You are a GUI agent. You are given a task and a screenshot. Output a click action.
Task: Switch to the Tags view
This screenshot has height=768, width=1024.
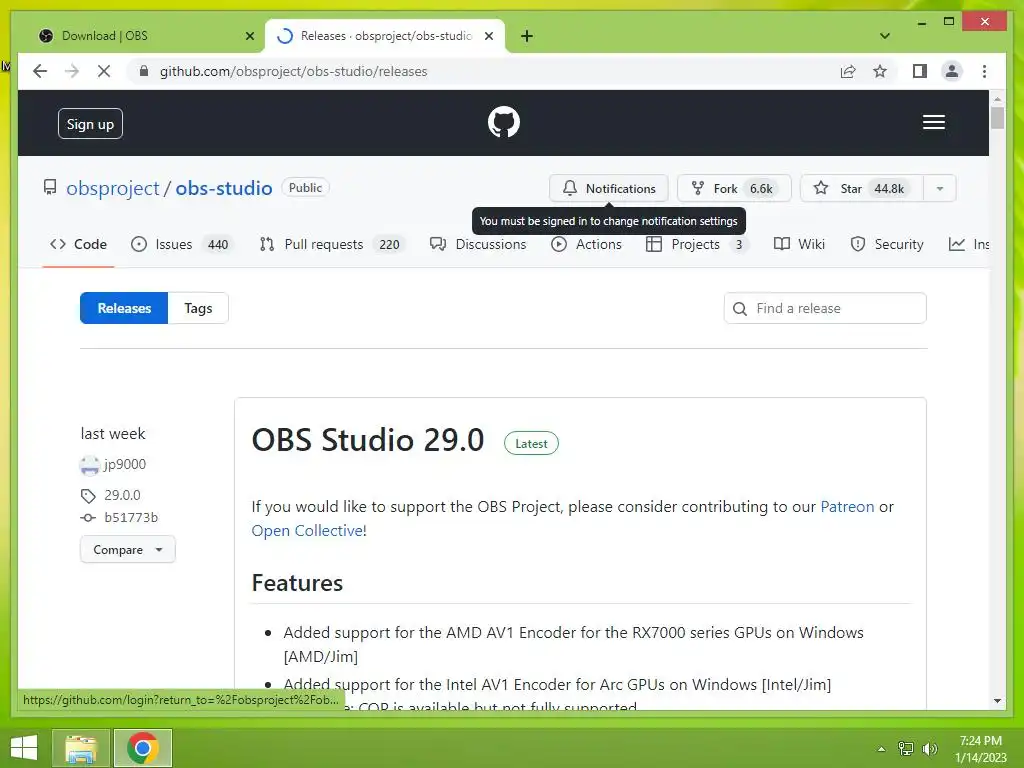(x=198, y=308)
